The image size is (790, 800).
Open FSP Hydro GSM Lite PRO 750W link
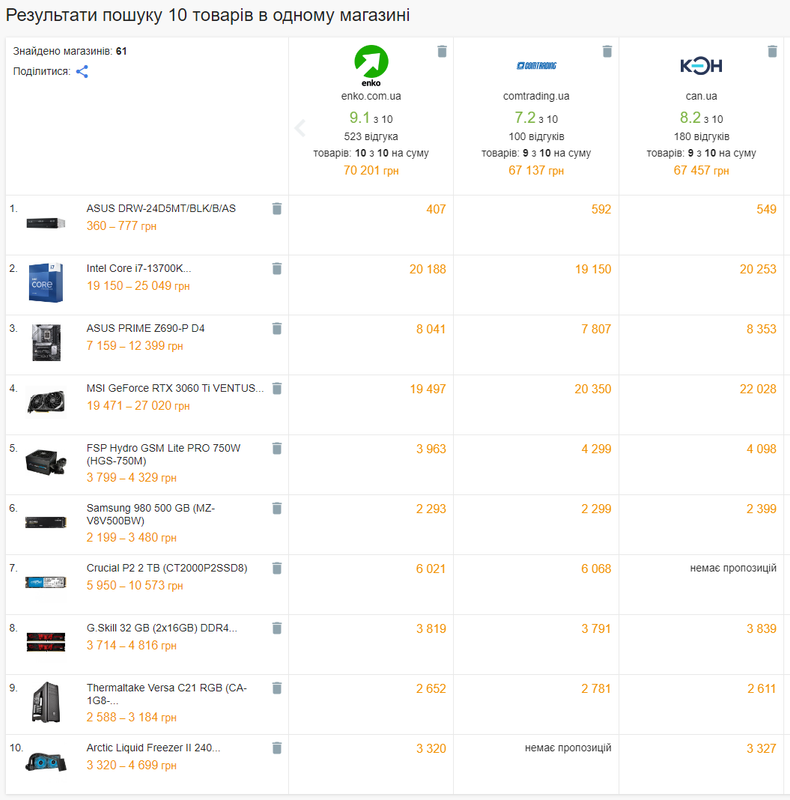coord(163,454)
